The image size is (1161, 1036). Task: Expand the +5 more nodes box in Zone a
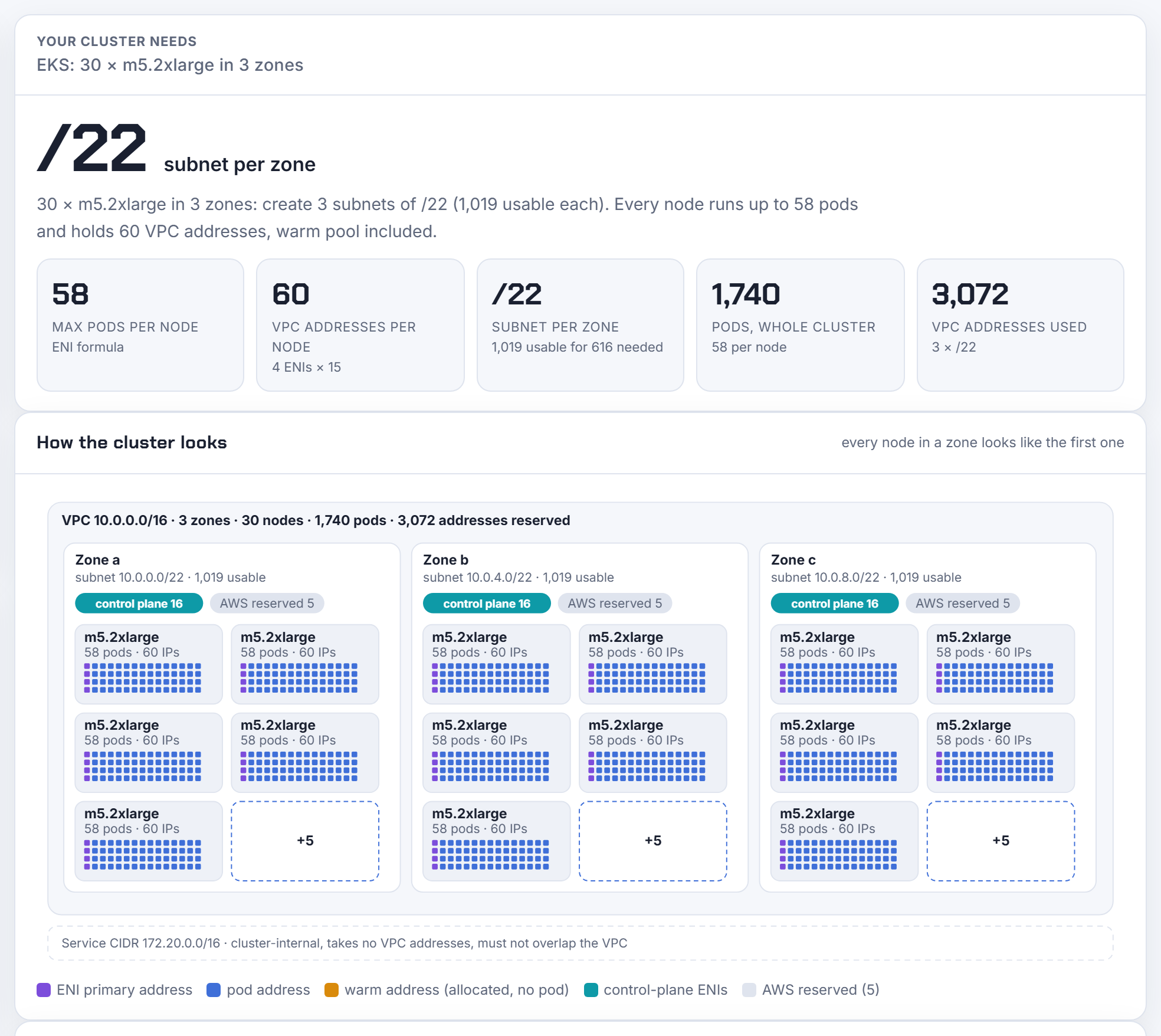305,841
